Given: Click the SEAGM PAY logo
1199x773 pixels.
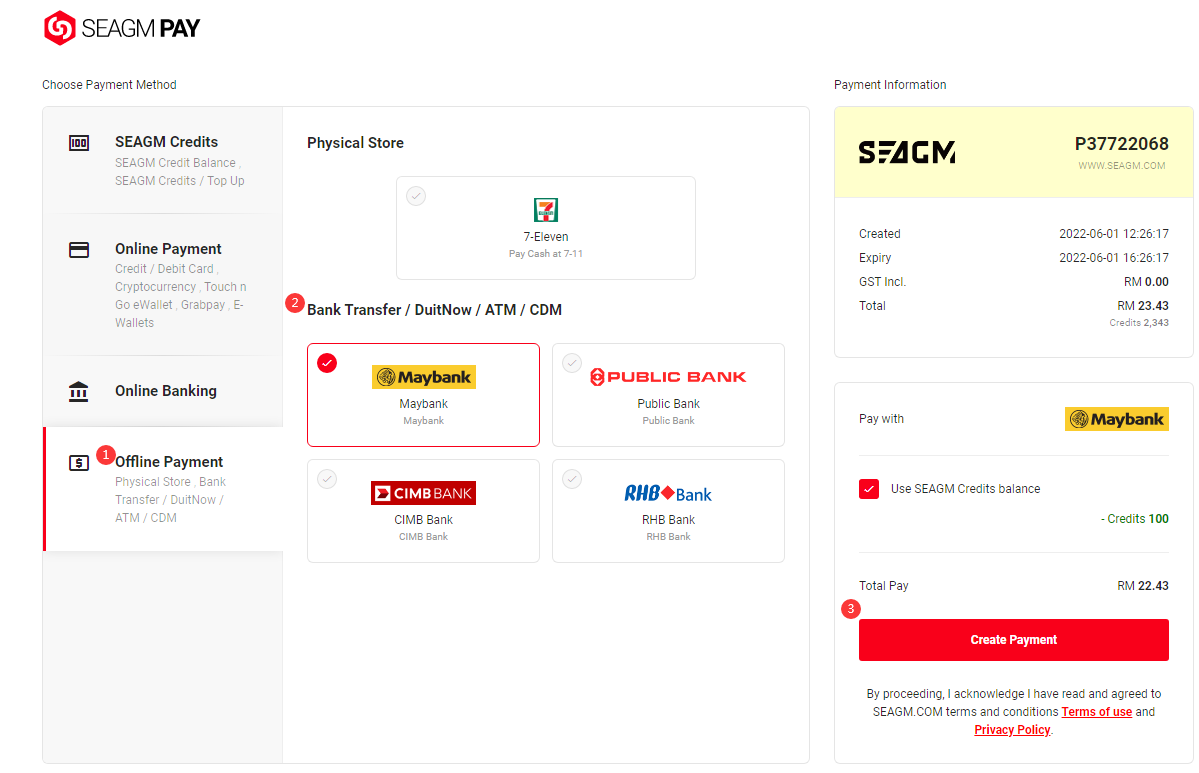Looking at the screenshot, I should click(122, 28).
